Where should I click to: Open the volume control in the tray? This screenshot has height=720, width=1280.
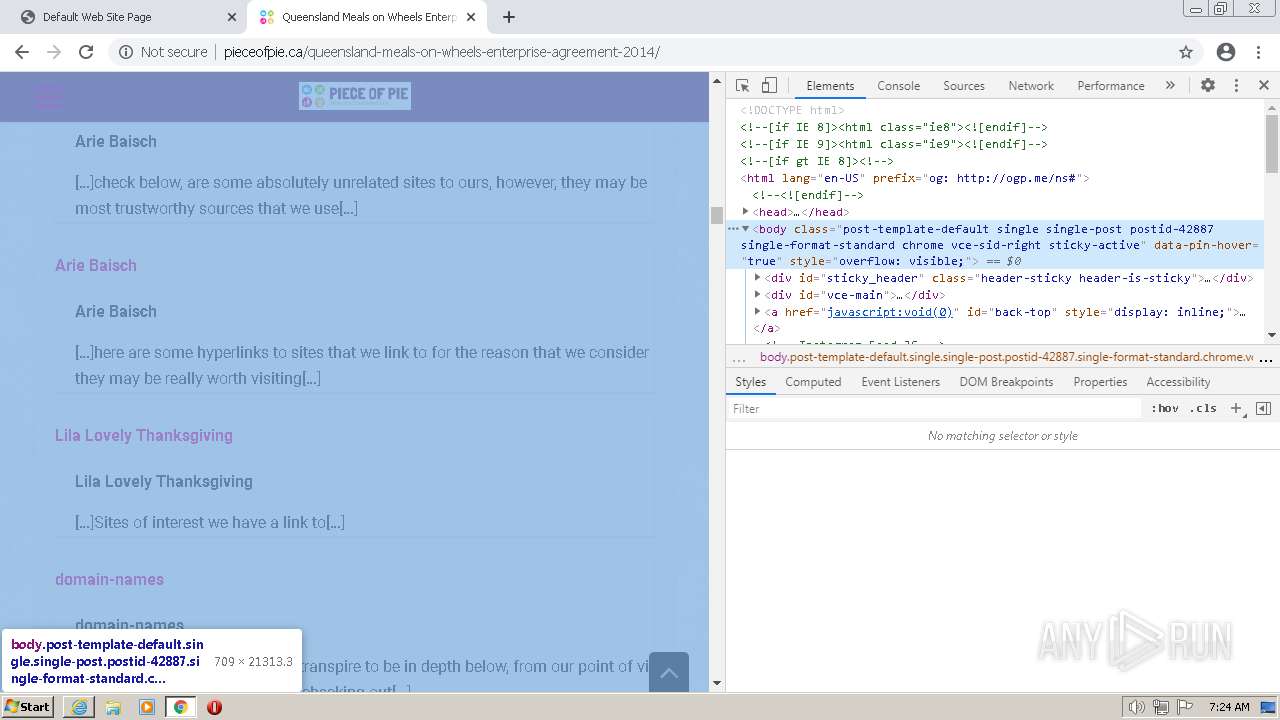(x=1136, y=707)
